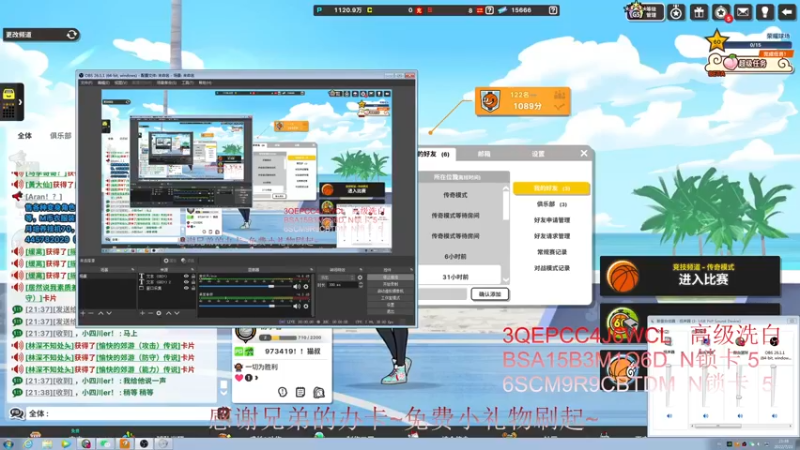Click the light bulb tips icon
Viewport: 800px width, 450px height.
tap(765, 12)
